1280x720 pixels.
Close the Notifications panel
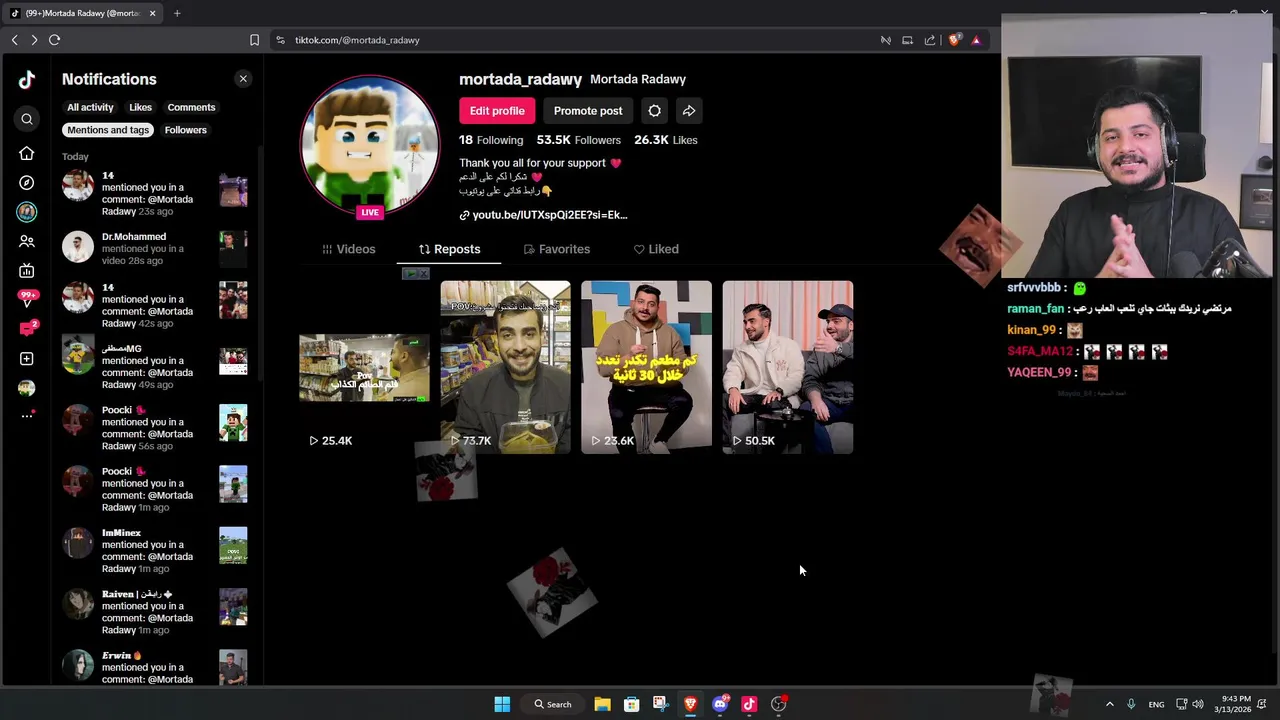pos(243,79)
